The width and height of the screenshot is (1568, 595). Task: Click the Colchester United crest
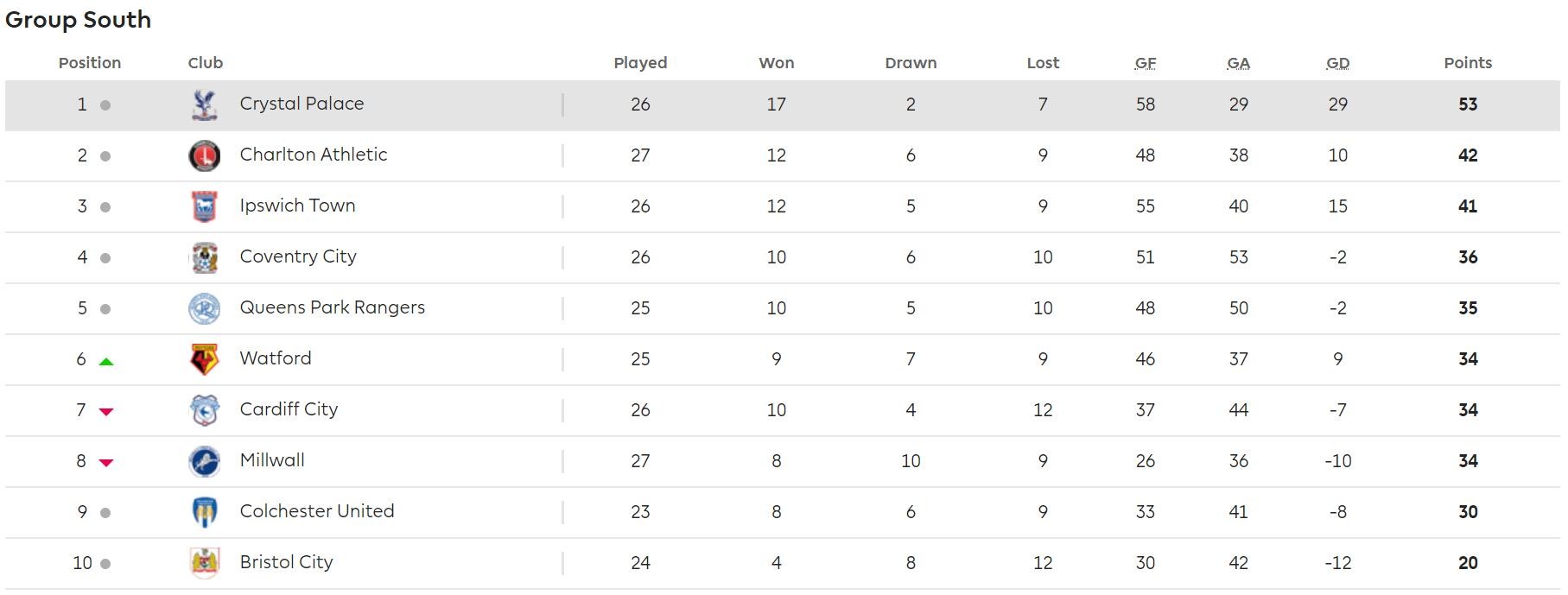pyautogui.click(x=204, y=512)
